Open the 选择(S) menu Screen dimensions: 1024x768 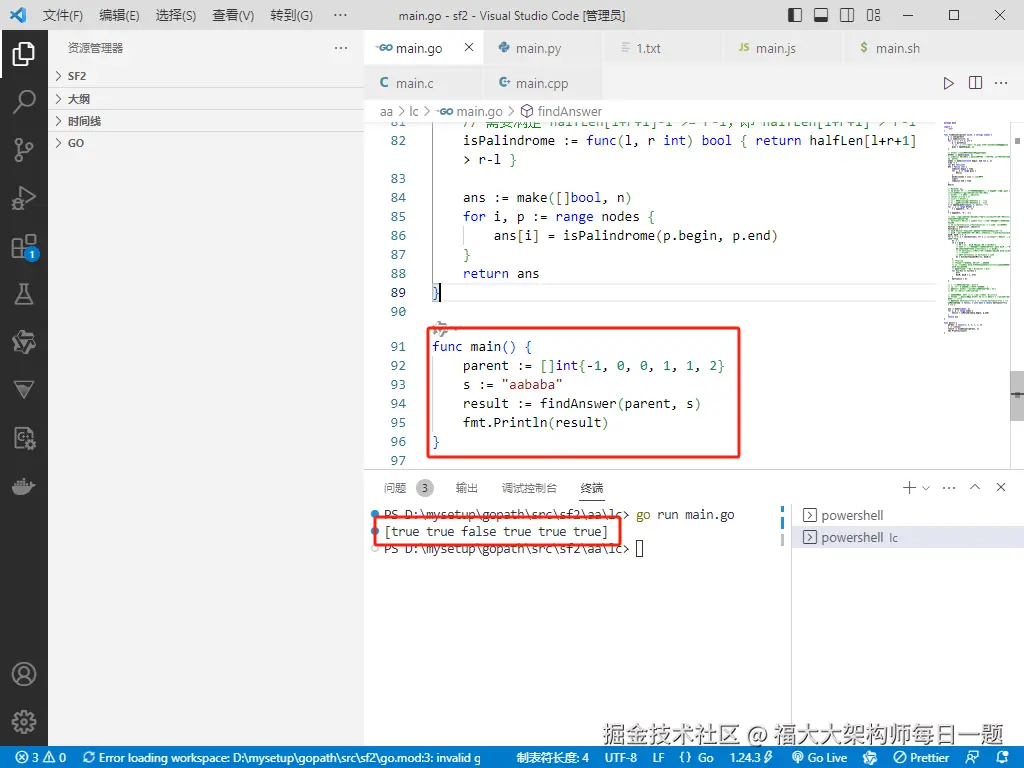tap(176, 15)
